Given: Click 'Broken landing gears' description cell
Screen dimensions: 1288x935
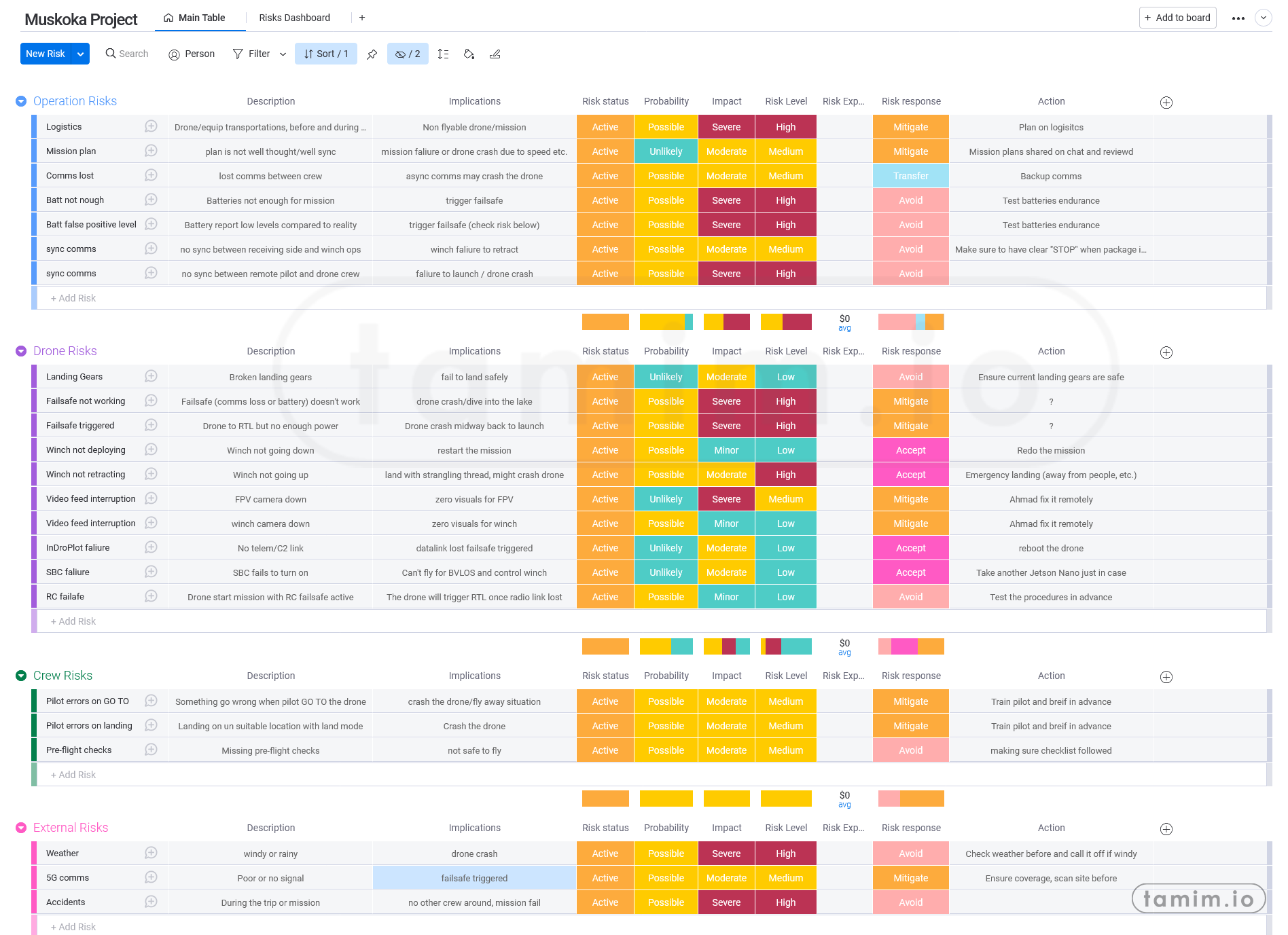Looking at the screenshot, I should click(270, 377).
